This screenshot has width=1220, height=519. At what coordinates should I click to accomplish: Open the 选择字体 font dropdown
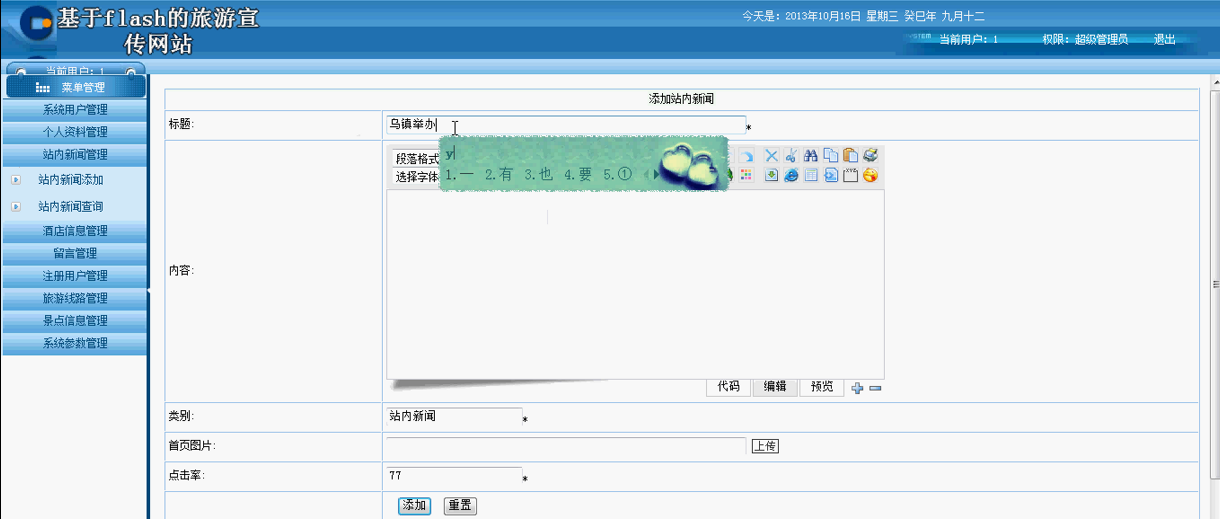point(417,177)
